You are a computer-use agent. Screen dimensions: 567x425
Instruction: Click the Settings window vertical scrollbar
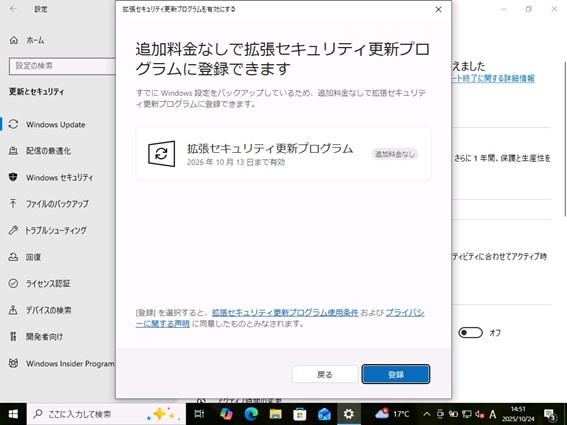(565, 139)
